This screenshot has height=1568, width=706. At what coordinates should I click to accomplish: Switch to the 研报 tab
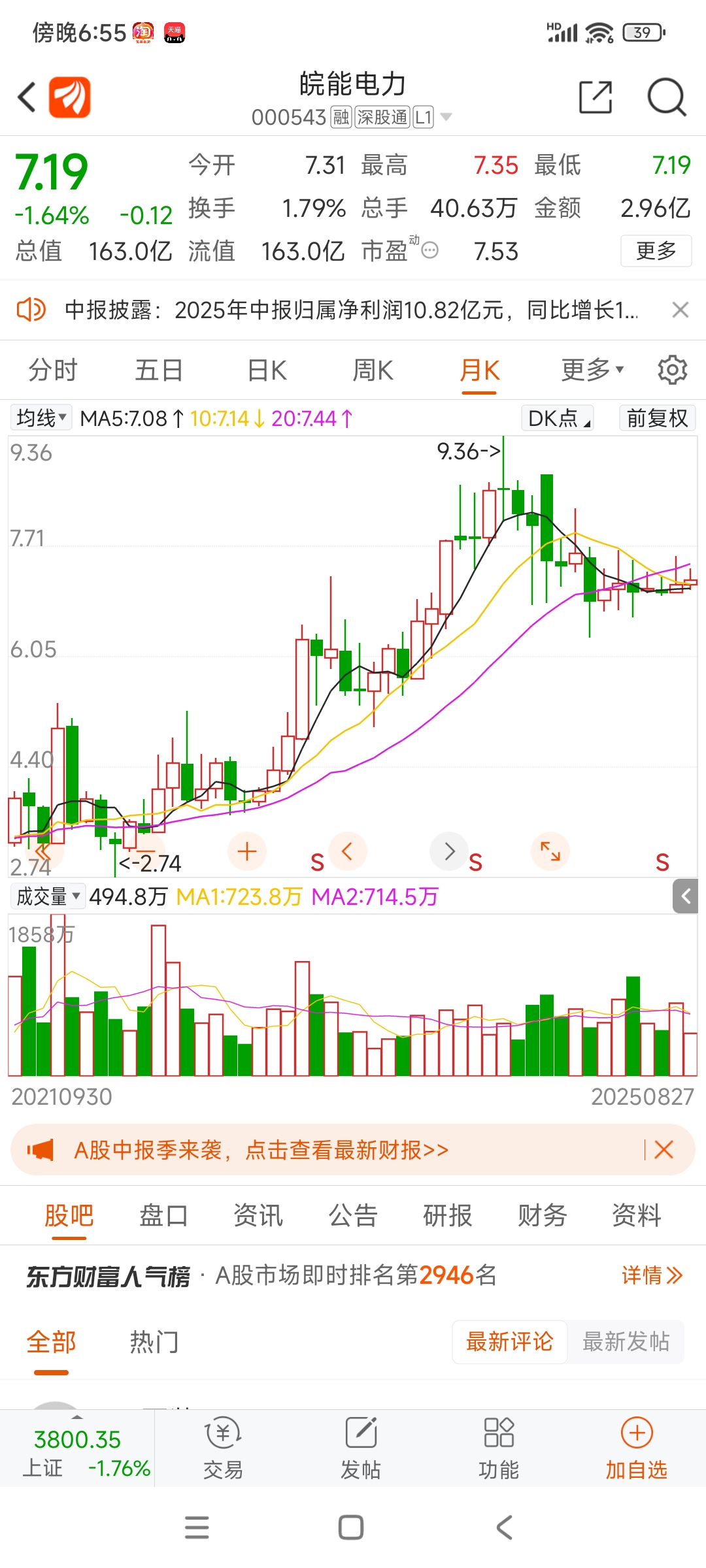tap(448, 1216)
